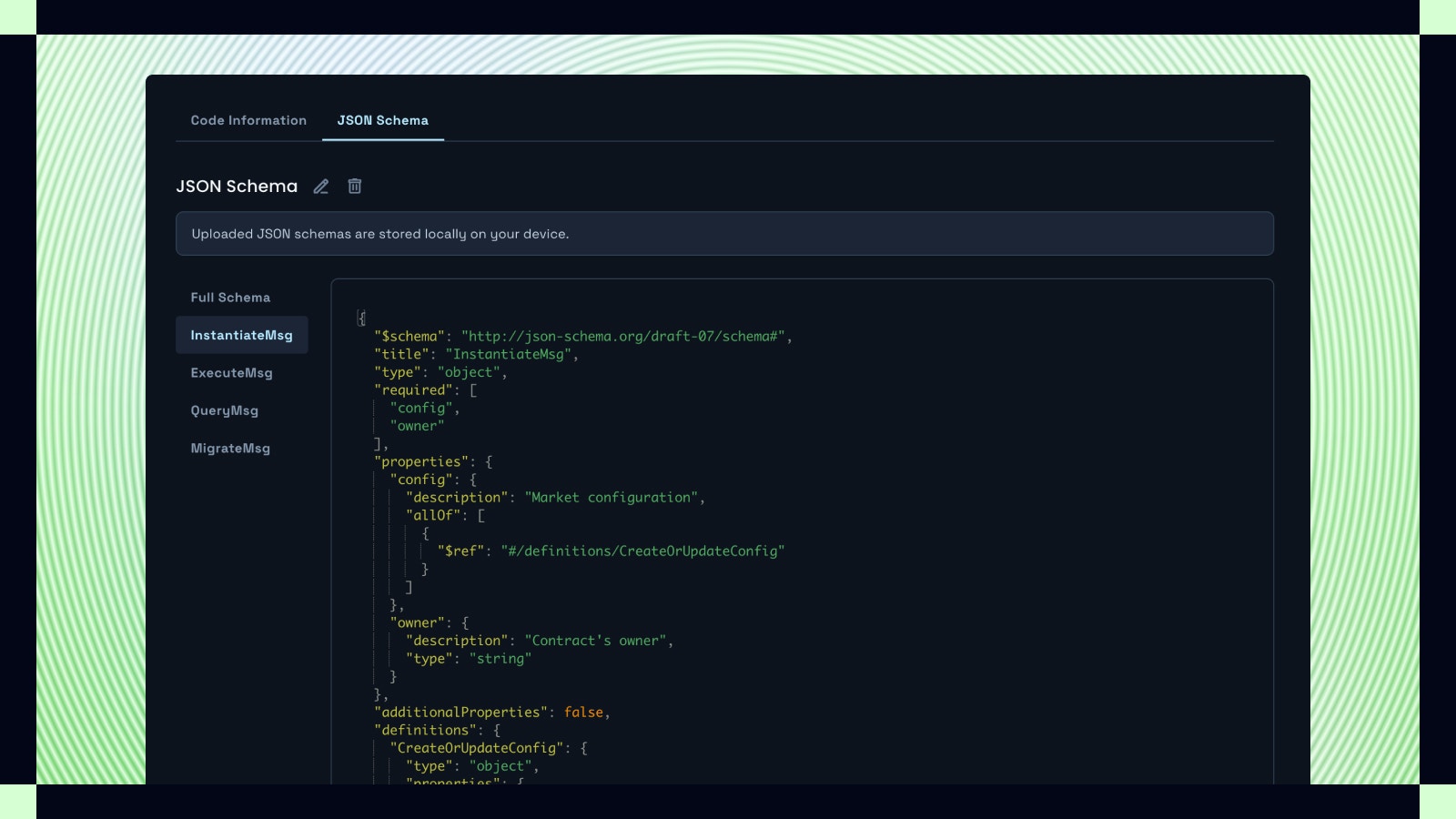This screenshot has height=819, width=1456.
Task: Click the "required": [ line
Action: point(426,390)
